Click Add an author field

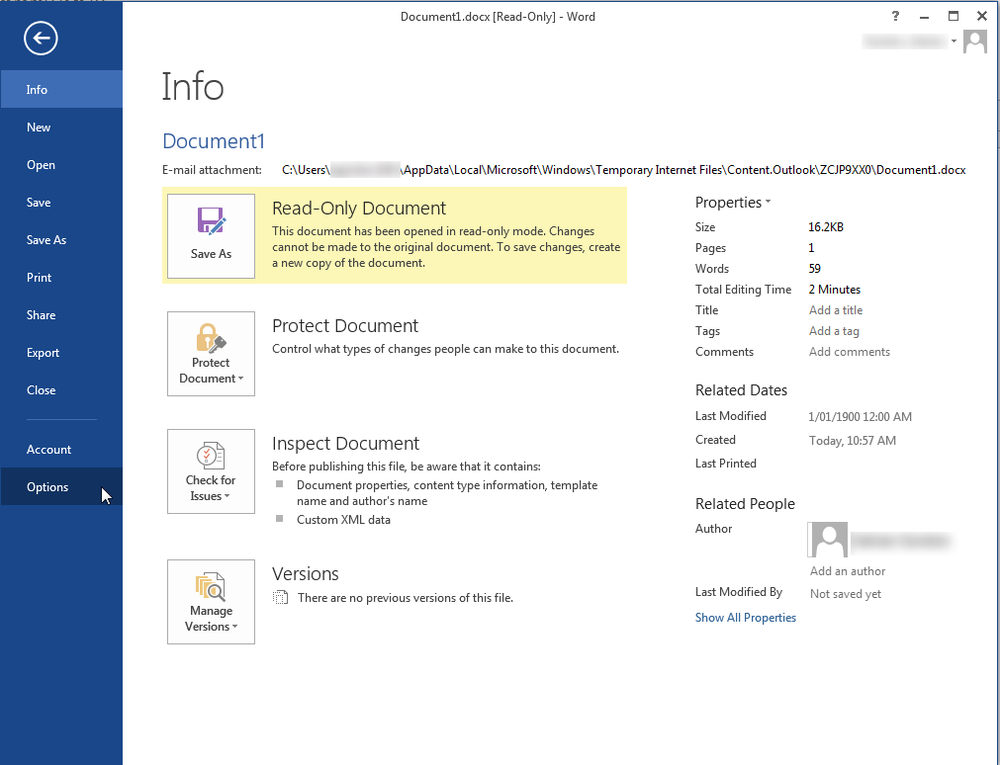848,571
